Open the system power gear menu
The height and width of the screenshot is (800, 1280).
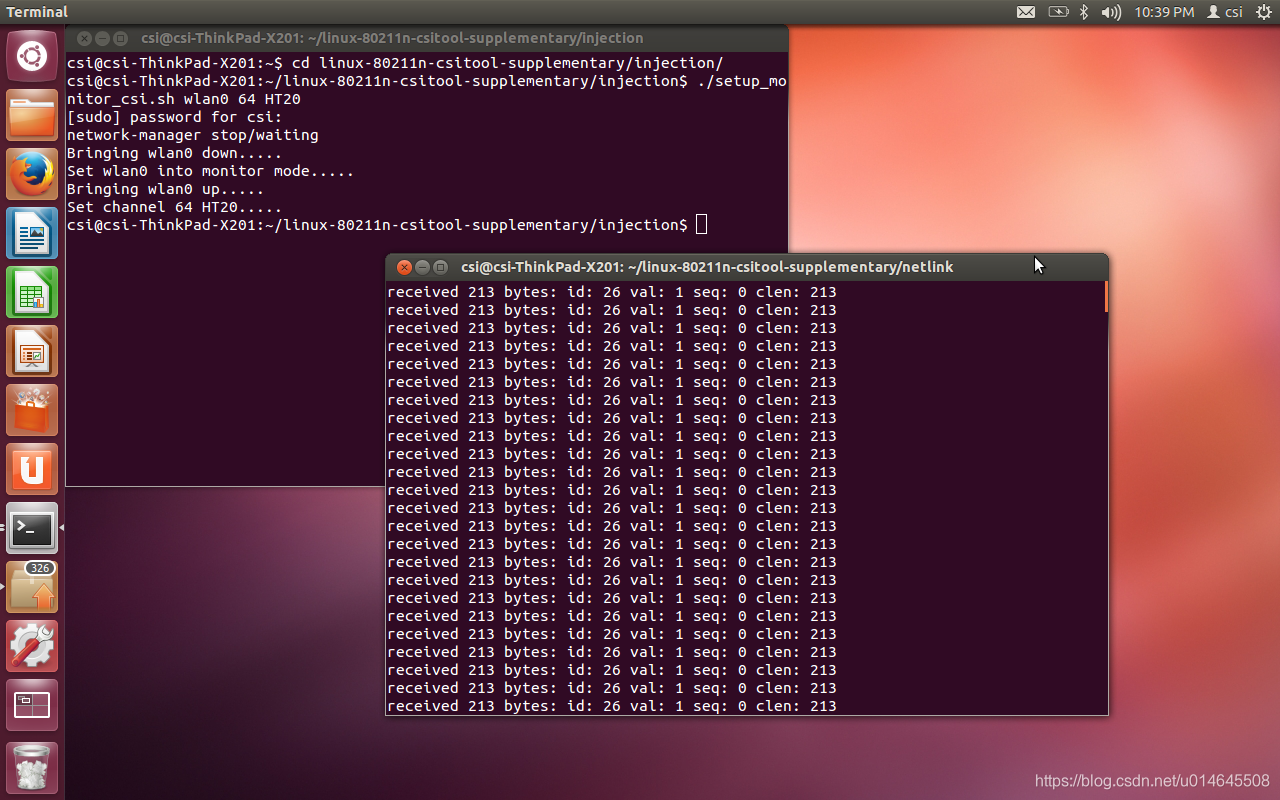[x=1262, y=12]
